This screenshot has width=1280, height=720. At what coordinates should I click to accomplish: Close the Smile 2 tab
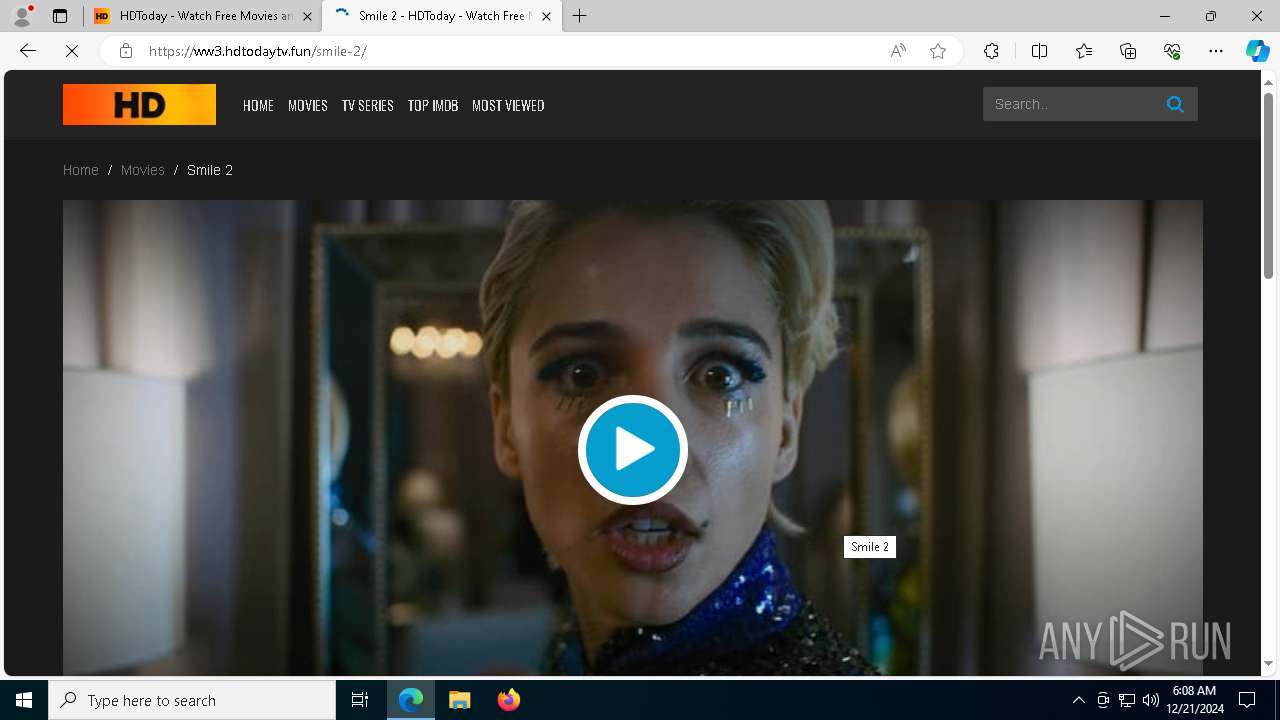546,16
